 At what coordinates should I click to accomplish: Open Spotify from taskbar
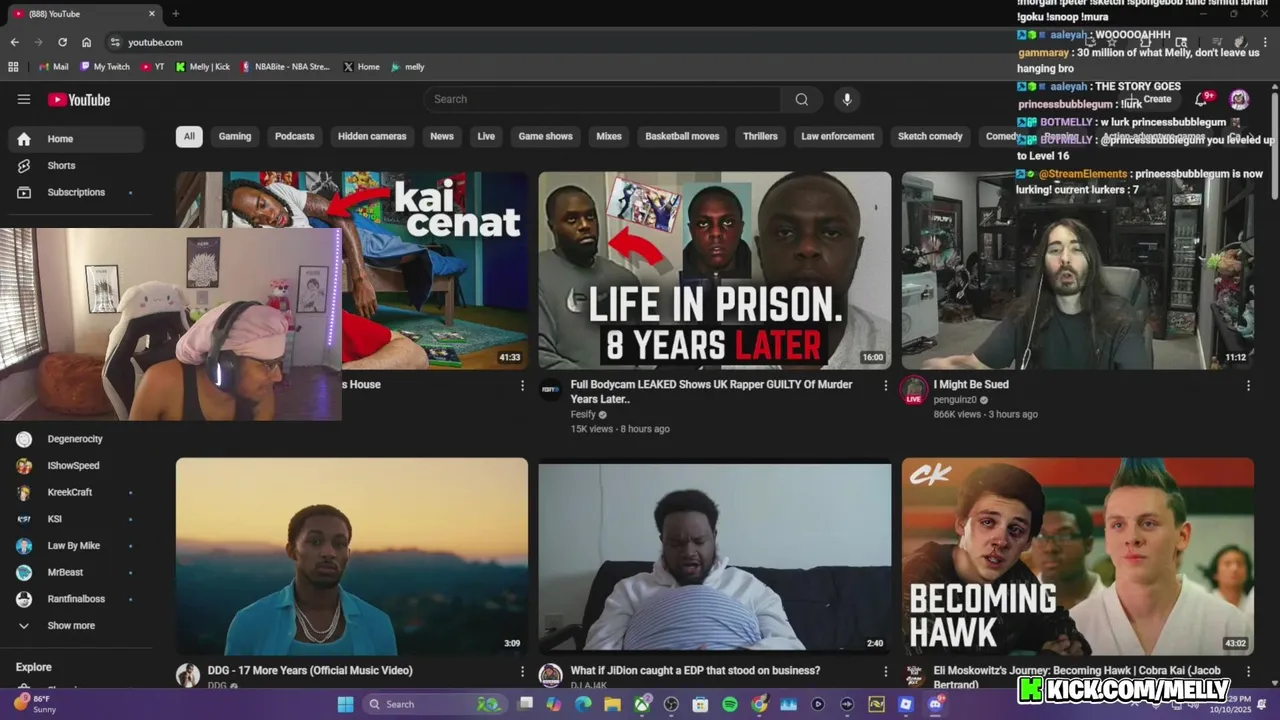729,704
